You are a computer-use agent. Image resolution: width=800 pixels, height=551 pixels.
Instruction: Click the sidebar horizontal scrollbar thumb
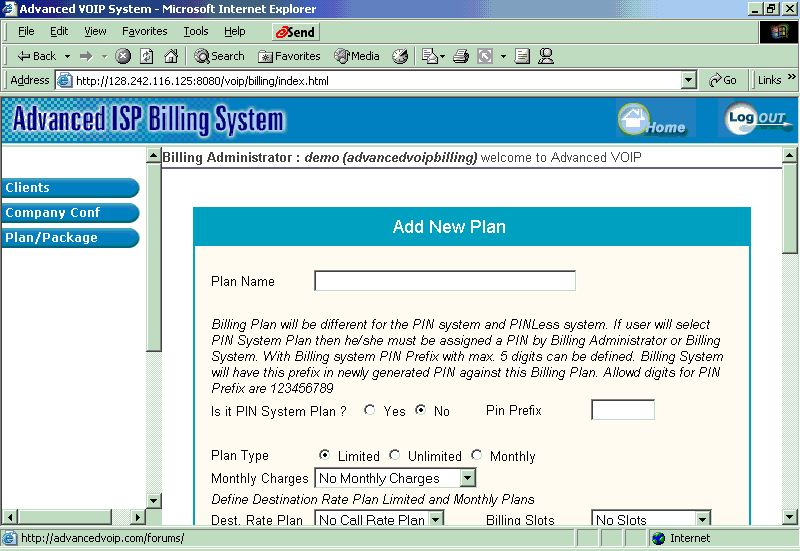point(64,517)
